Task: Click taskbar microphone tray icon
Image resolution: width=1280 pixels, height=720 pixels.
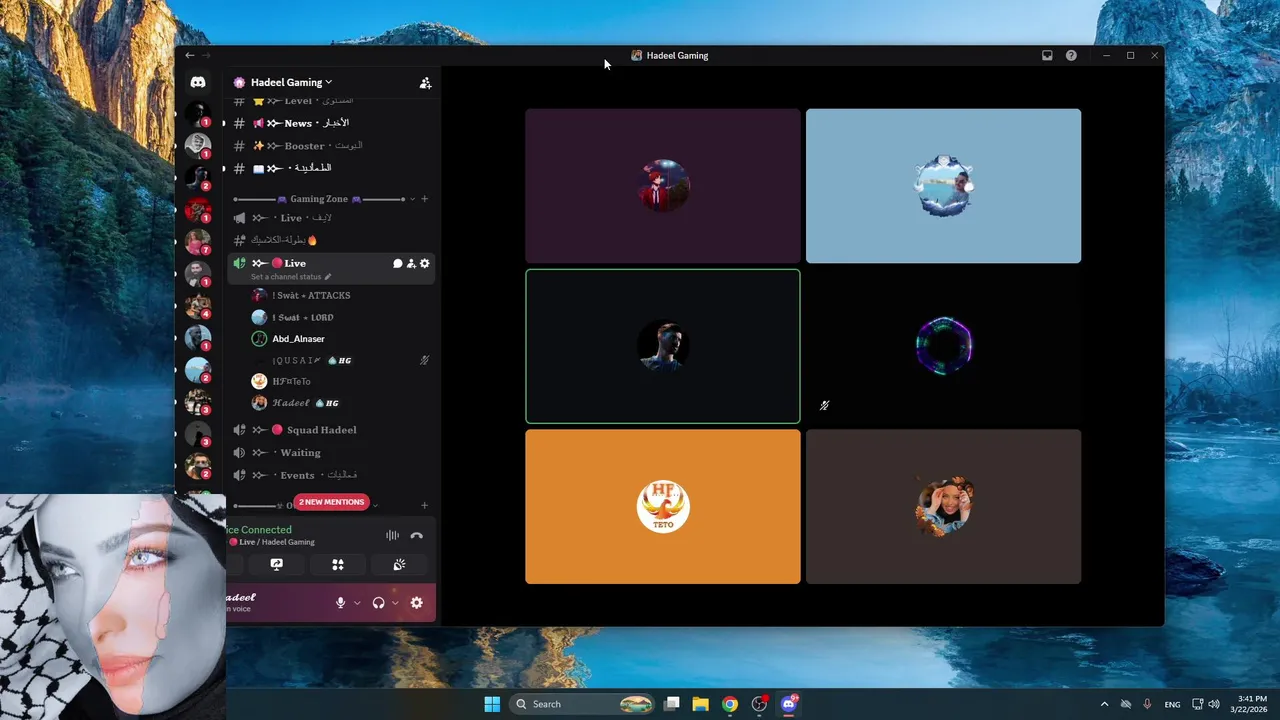Action: pos(1147,704)
